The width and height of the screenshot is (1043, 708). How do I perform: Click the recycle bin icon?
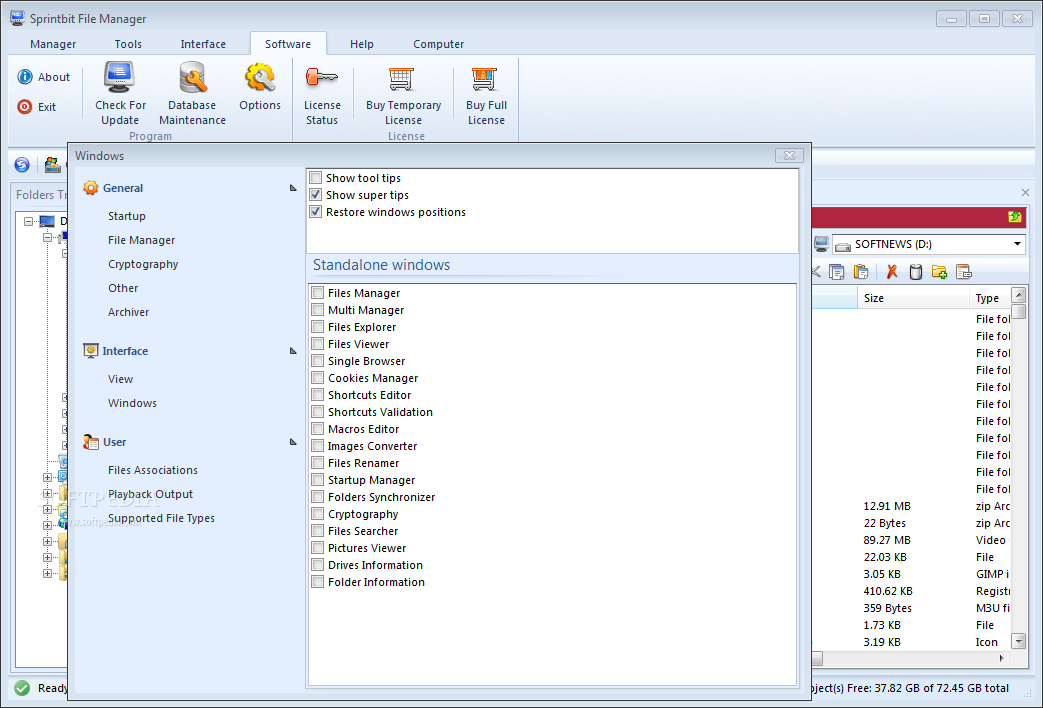coord(916,271)
